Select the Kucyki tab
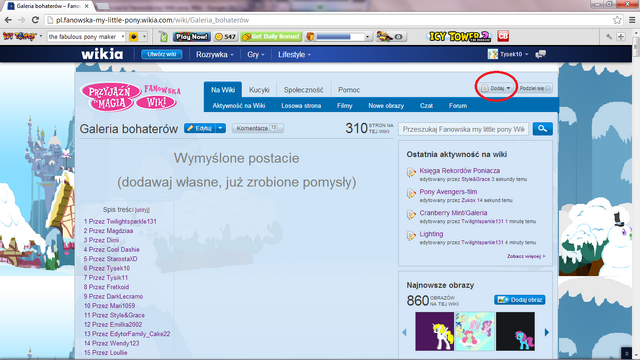 point(259,89)
